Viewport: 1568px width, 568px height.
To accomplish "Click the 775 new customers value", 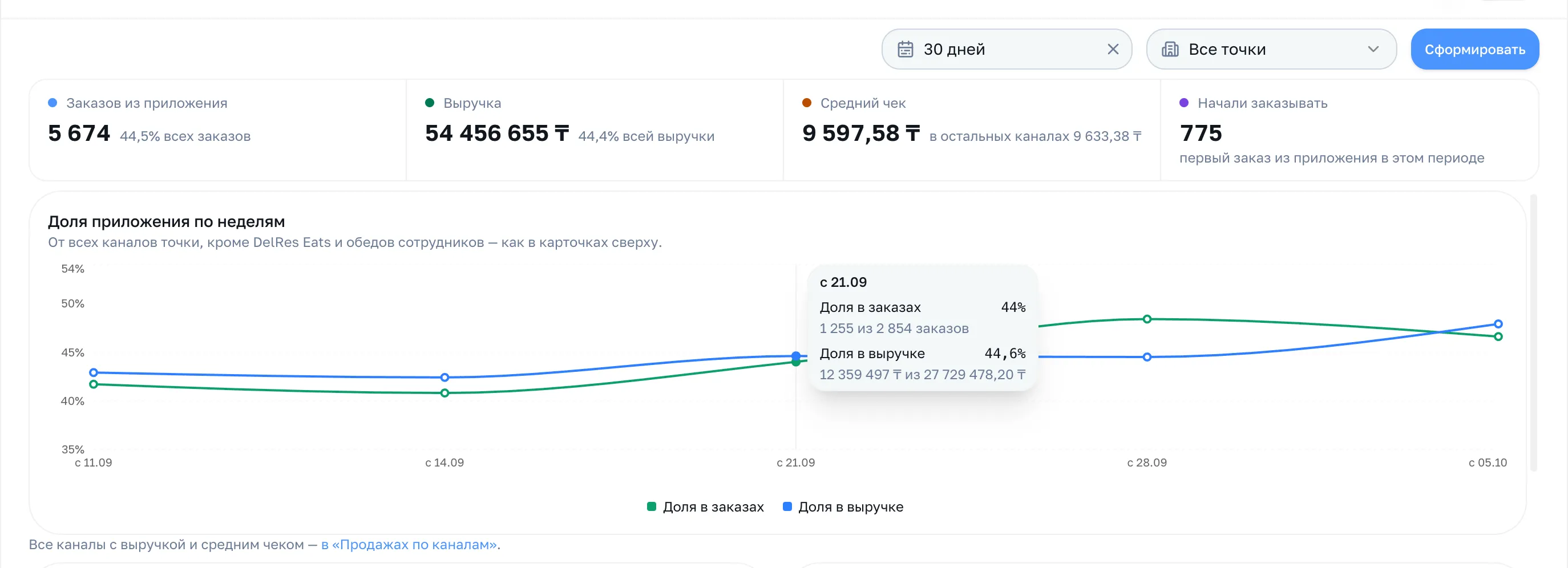I will pos(1201,133).
